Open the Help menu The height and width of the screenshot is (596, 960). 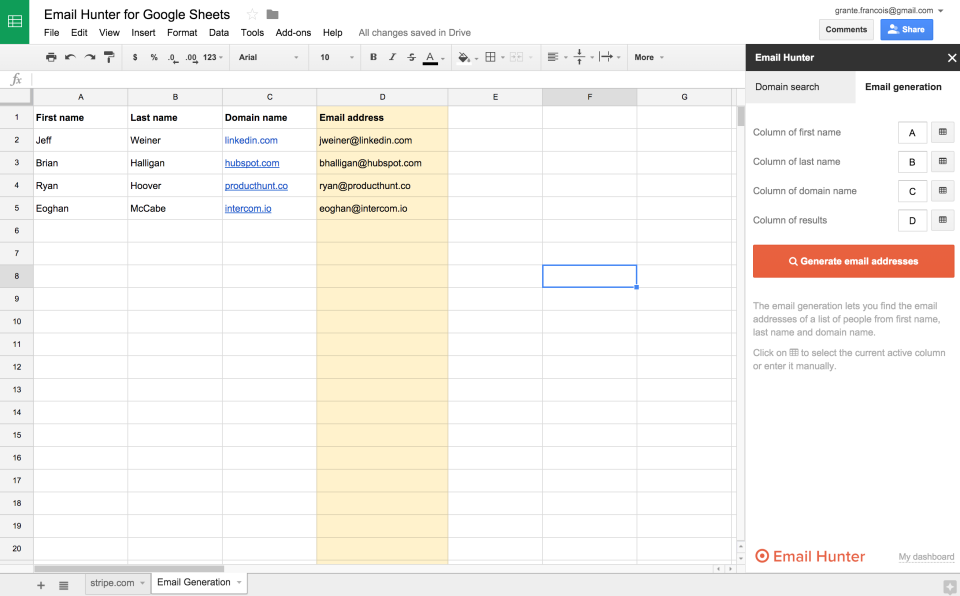(332, 32)
